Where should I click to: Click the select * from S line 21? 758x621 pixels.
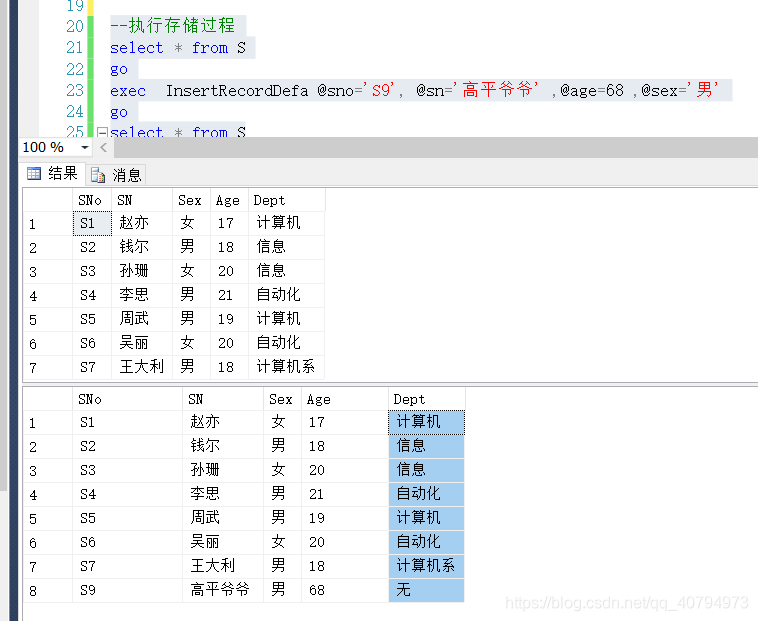tap(178, 48)
